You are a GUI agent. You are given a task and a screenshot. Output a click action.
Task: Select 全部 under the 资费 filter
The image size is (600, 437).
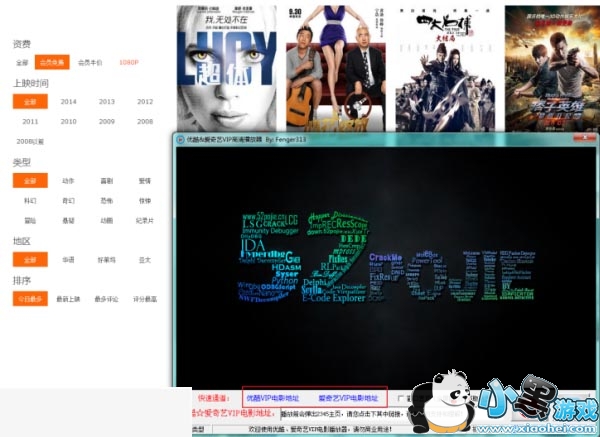[22, 62]
